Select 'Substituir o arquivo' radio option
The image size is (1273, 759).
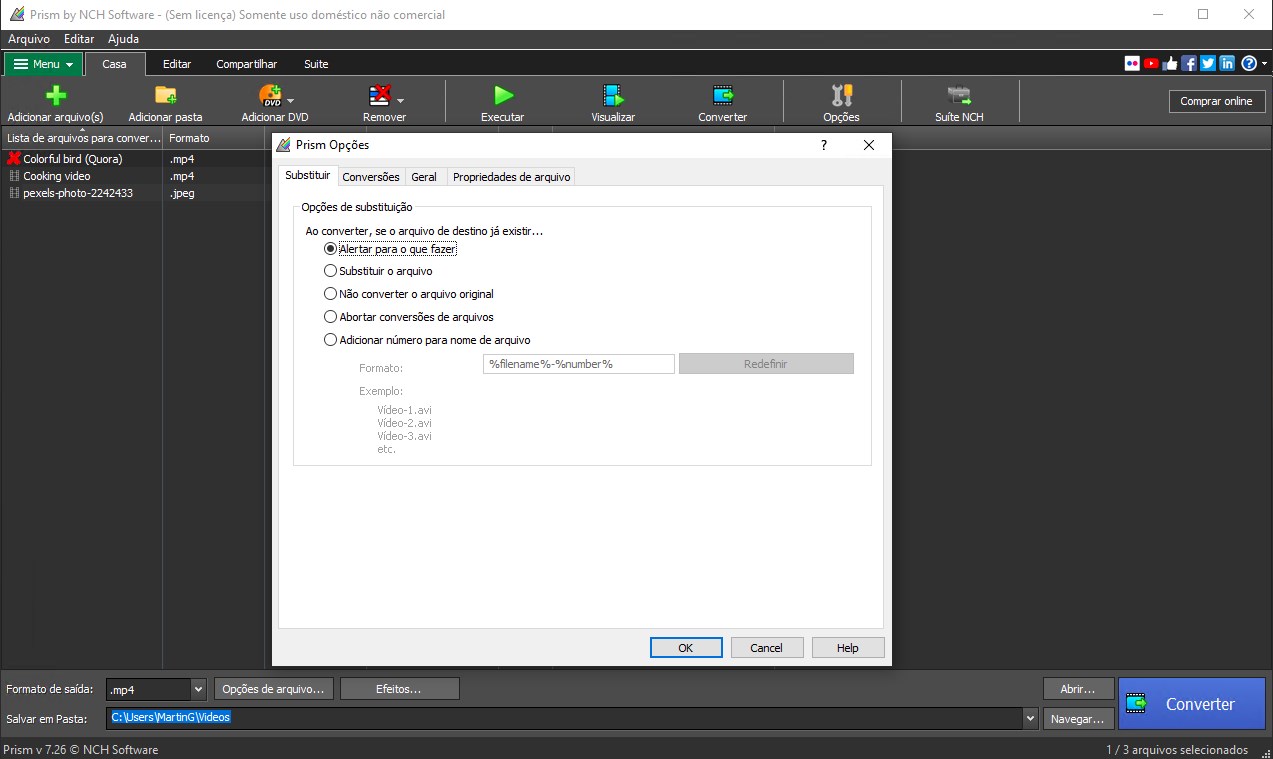(331, 271)
